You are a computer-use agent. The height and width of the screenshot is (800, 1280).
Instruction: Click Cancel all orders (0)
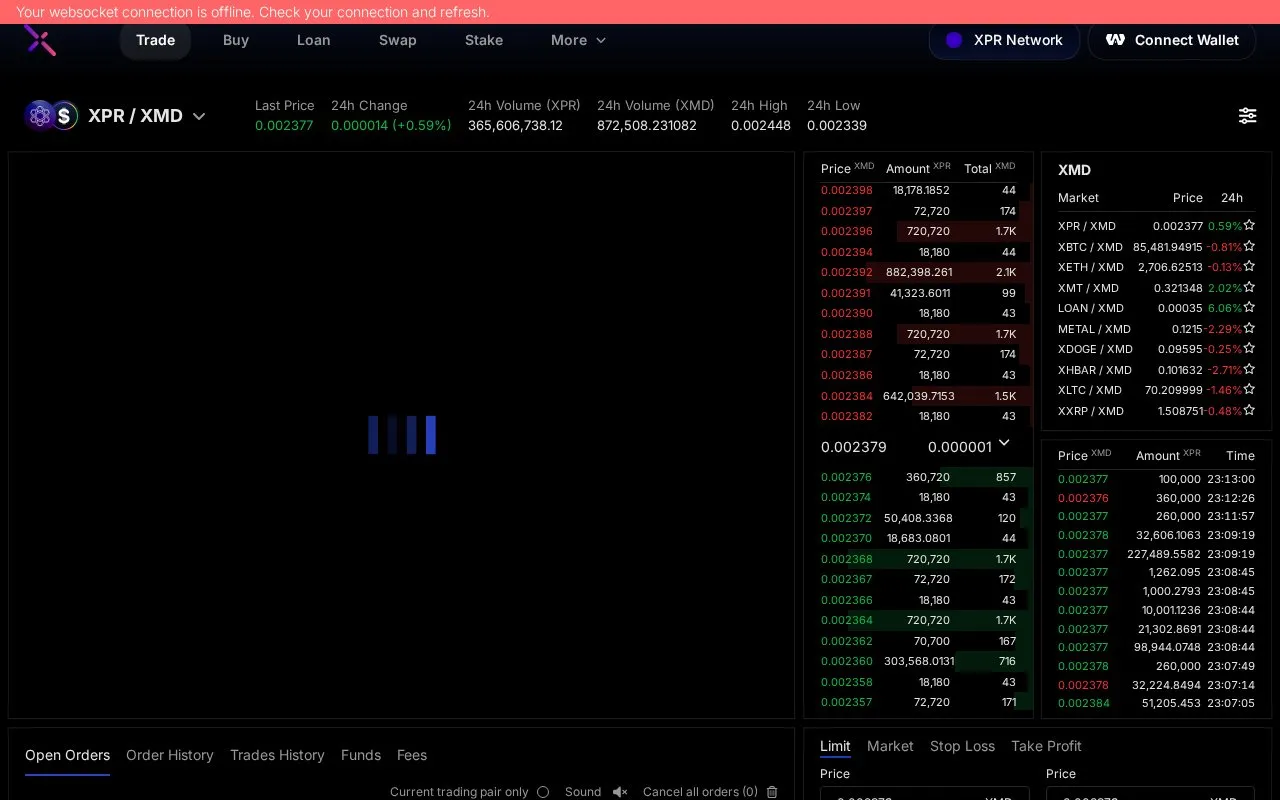700,792
